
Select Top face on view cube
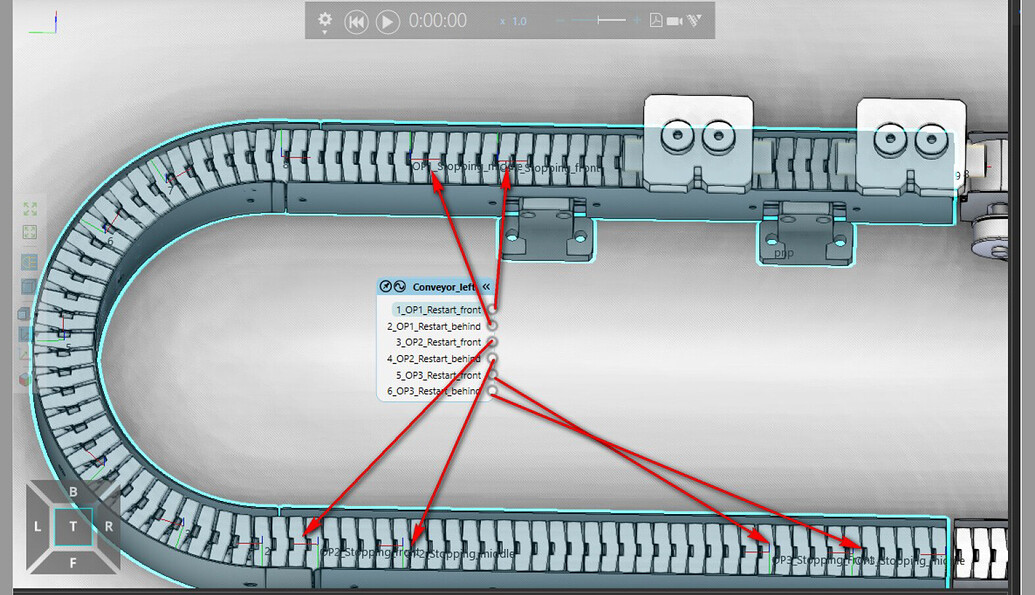click(x=73, y=526)
